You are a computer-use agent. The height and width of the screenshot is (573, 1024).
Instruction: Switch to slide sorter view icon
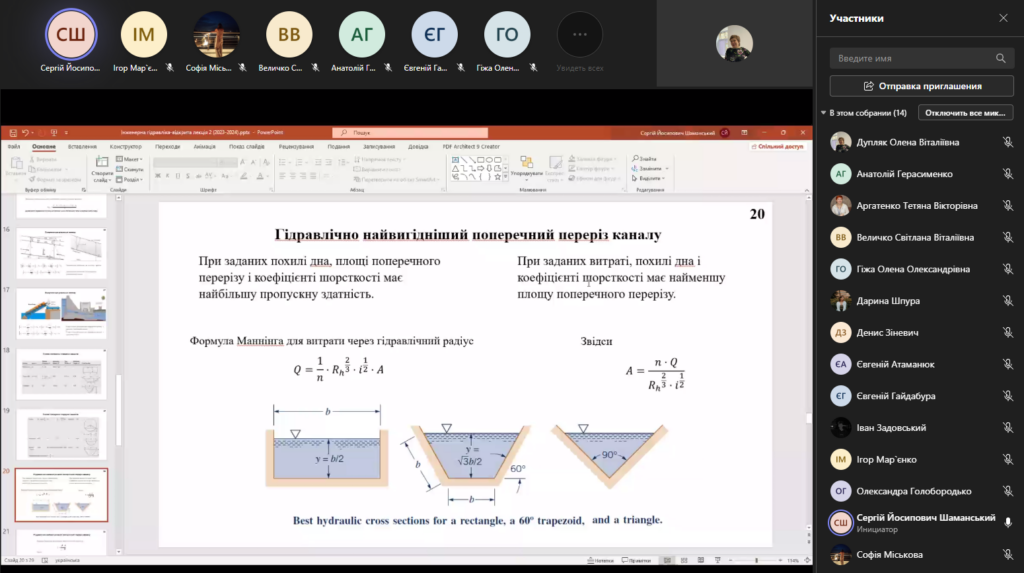point(684,560)
